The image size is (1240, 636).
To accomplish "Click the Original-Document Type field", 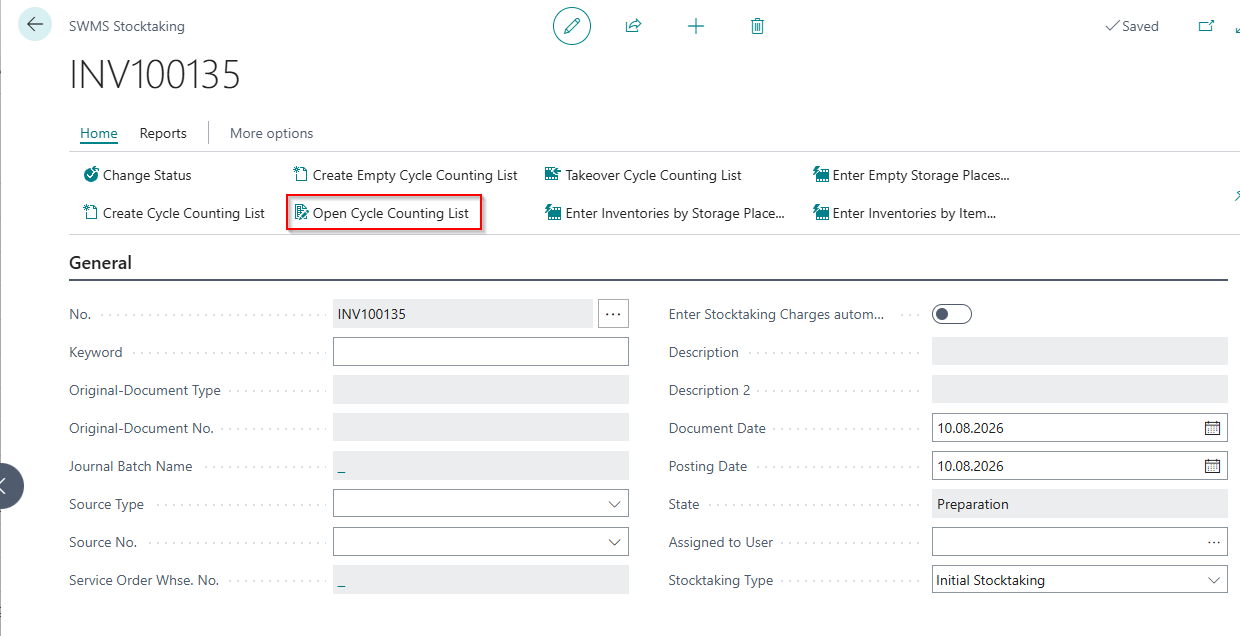I will 481,390.
